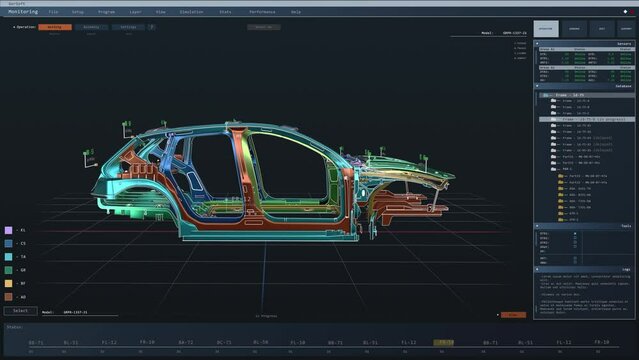Image resolution: width=639 pixels, height=360 pixels.
Task: Click the brown legend swatch at bottom
Action: tap(9, 297)
